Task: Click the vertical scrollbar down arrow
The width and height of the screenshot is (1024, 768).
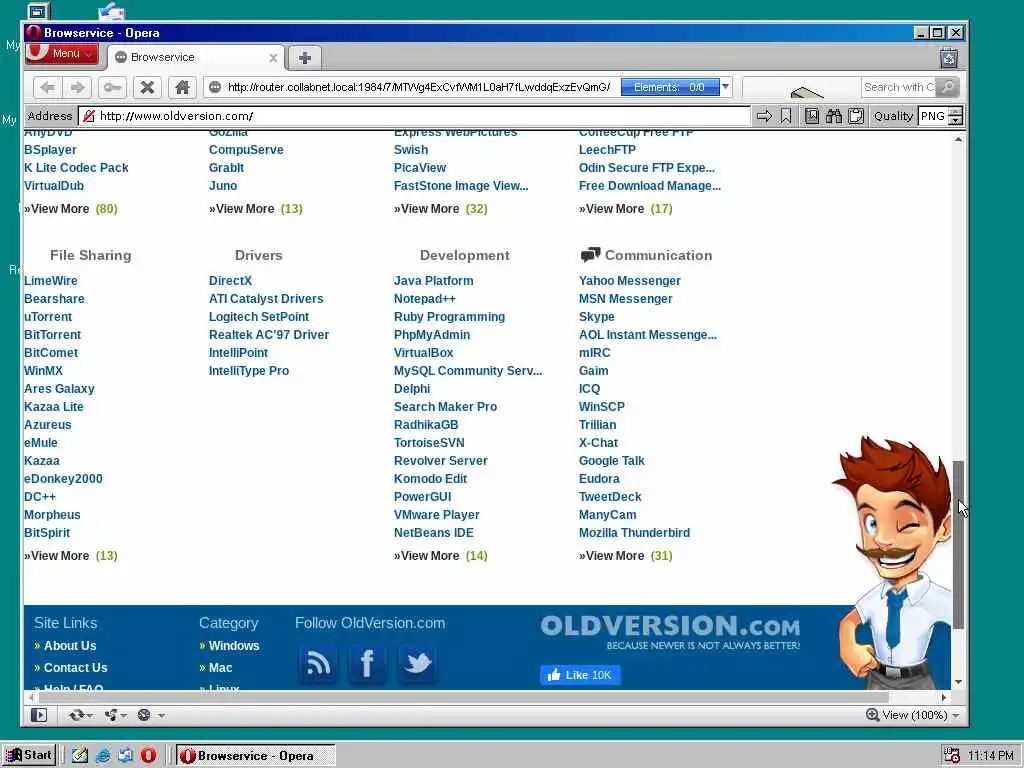Action: [x=958, y=682]
